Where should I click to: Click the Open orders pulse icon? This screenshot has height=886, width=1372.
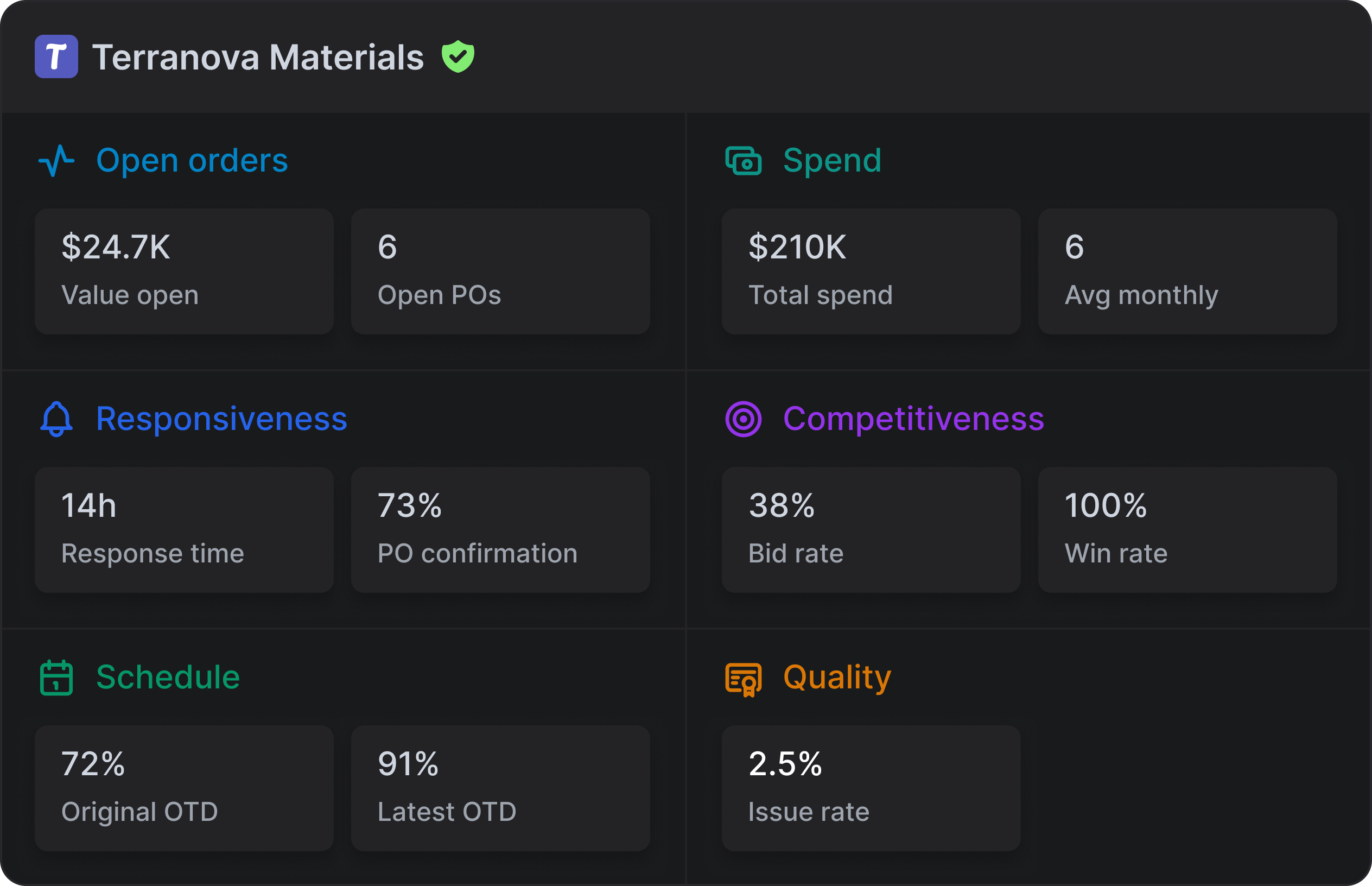(56, 161)
